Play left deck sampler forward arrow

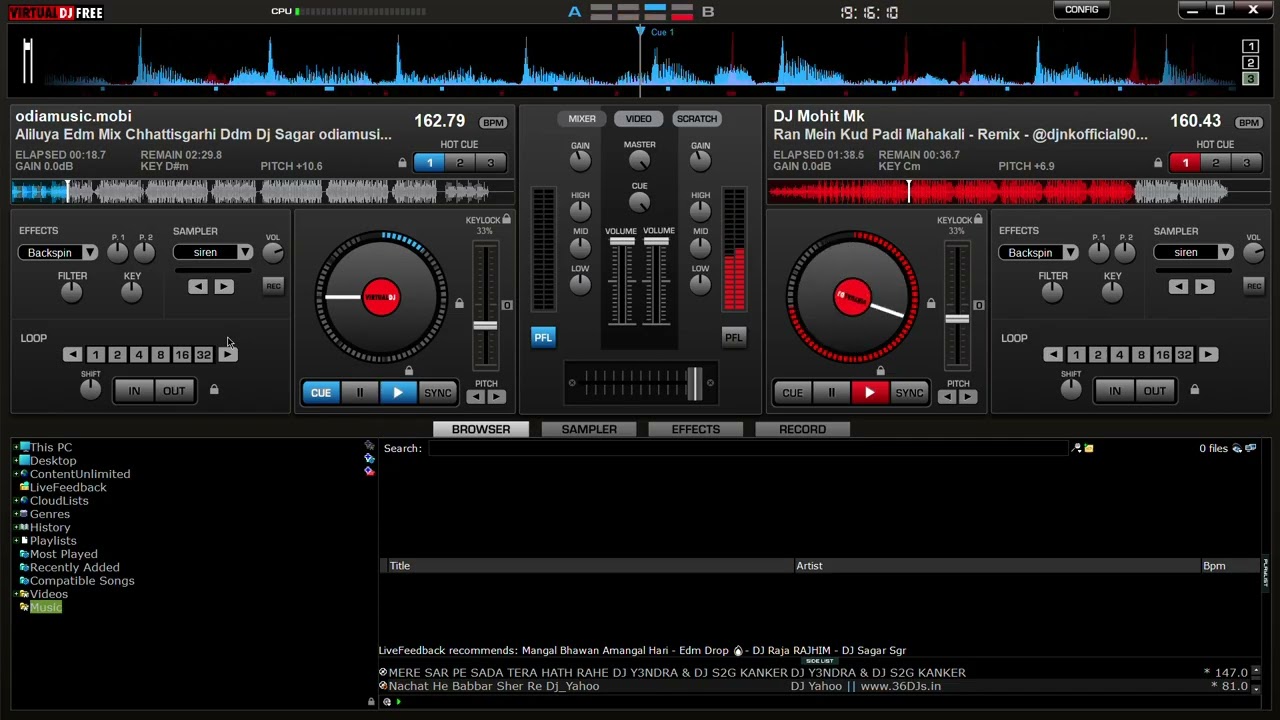223,288
